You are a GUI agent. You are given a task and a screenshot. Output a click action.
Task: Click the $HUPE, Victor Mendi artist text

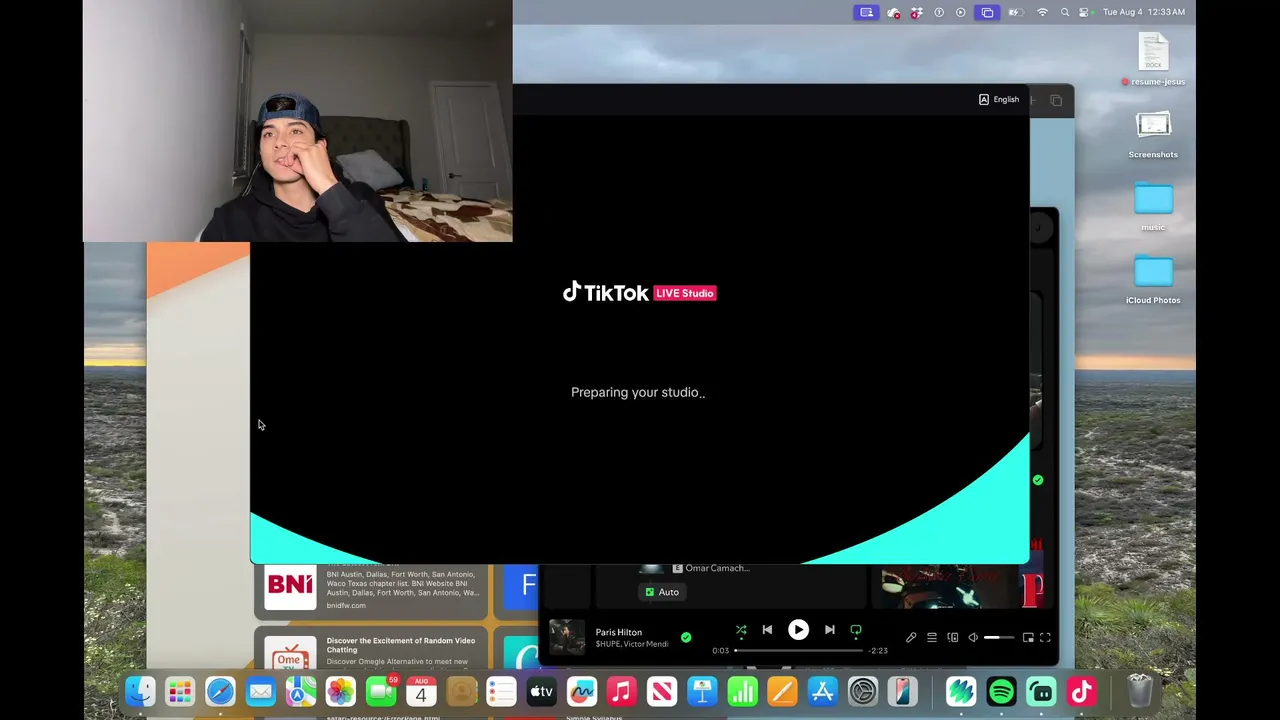pyautogui.click(x=632, y=644)
